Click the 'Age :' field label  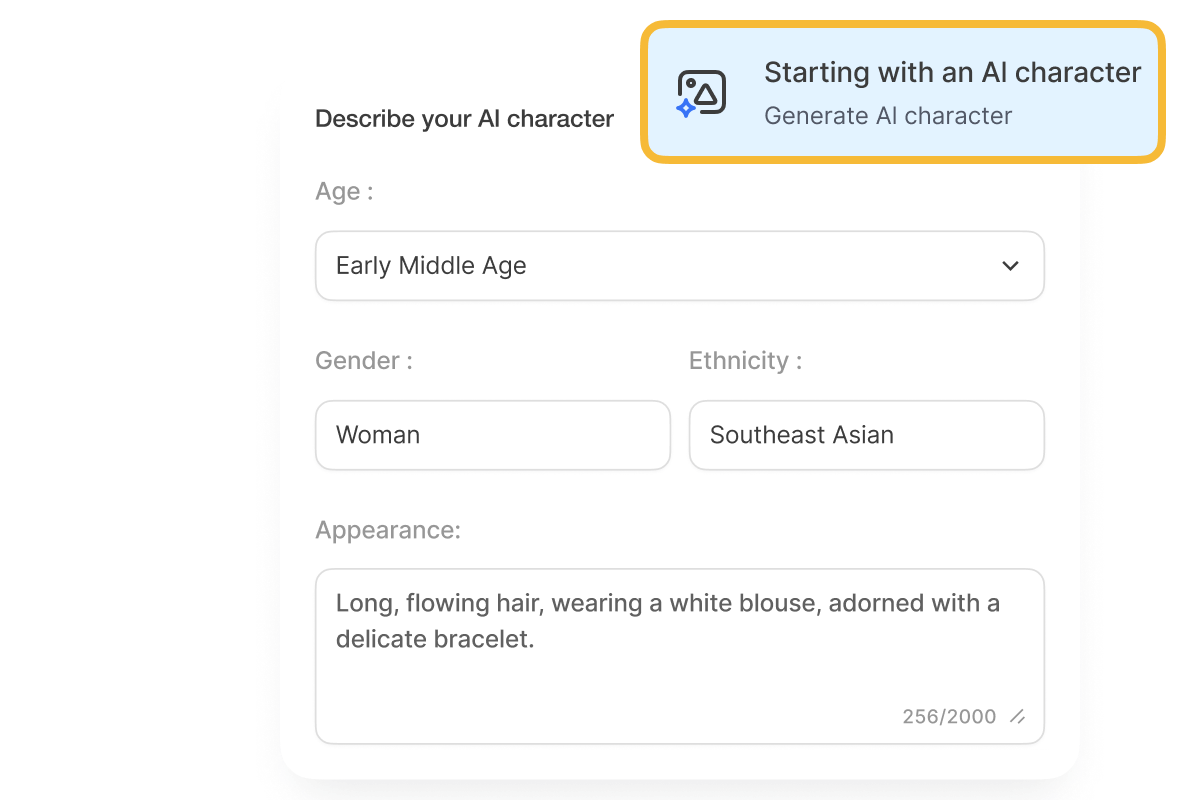coord(345,191)
